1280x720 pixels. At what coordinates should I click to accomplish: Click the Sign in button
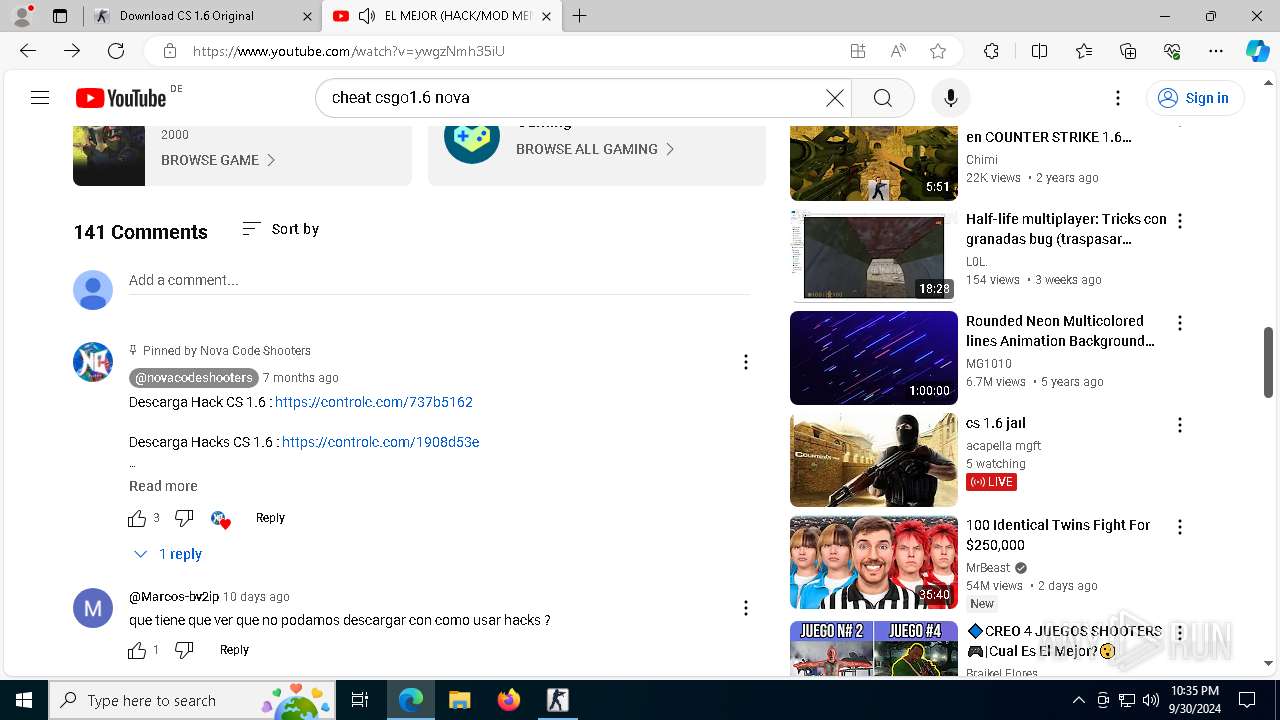(1194, 97)
